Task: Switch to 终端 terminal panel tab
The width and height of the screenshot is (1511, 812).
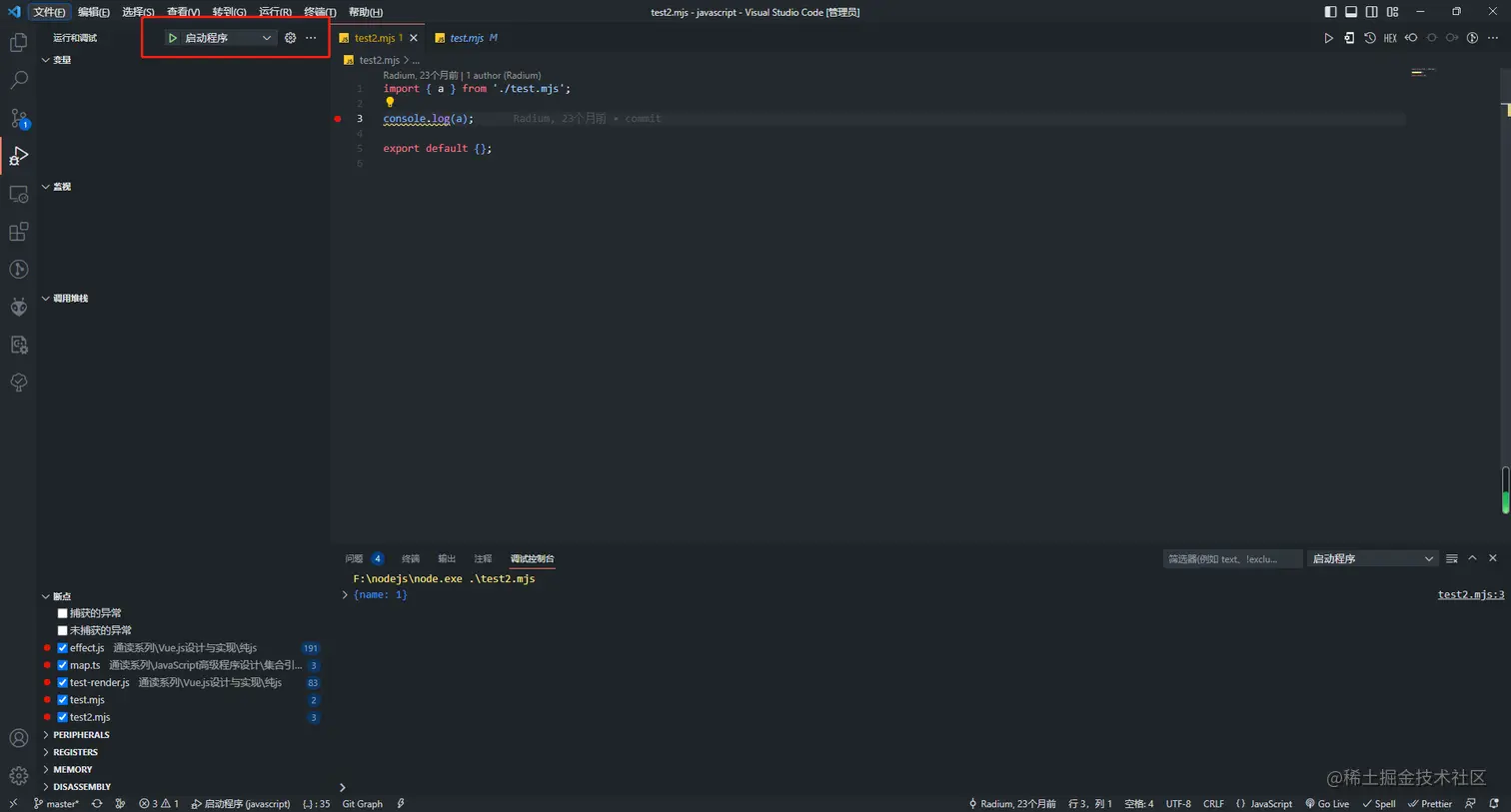Action: (411, 558)
